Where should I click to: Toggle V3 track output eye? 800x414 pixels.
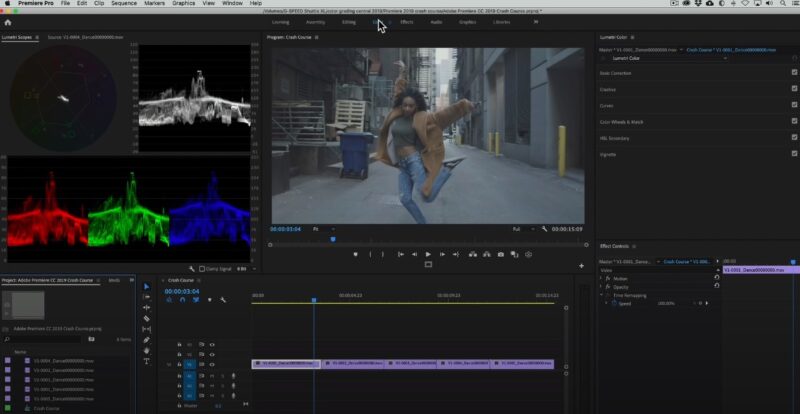click(212, 345)
